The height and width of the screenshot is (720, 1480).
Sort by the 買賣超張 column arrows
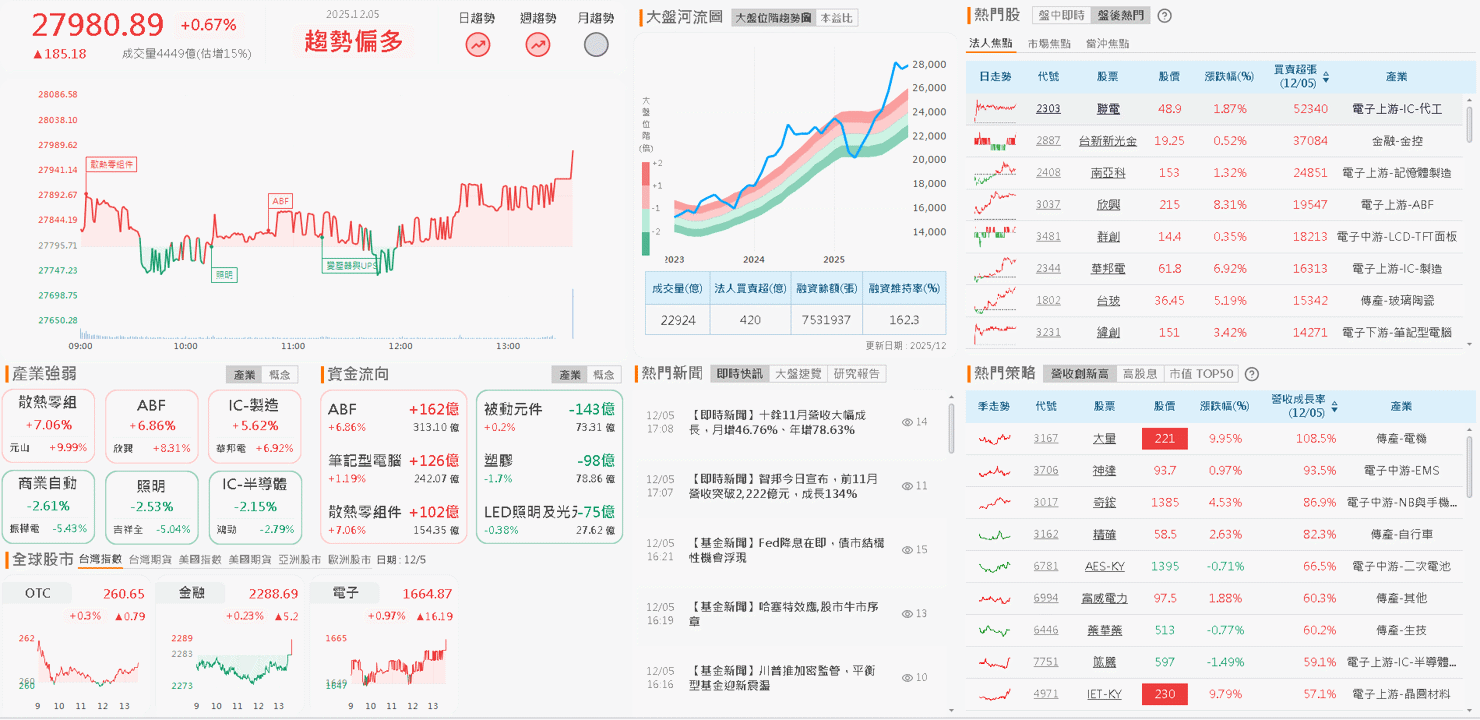click(x=1326, y=76)
